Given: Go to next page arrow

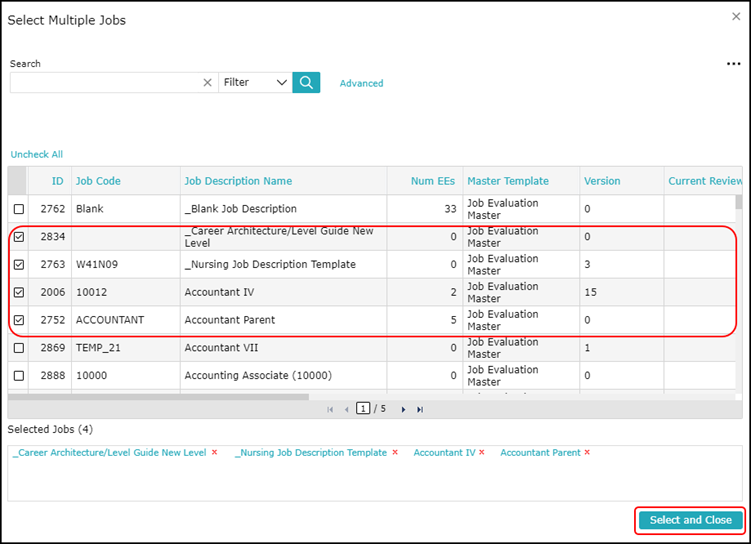Looking at the screenshot, I should pyautogui.click(x=403, y=409).
